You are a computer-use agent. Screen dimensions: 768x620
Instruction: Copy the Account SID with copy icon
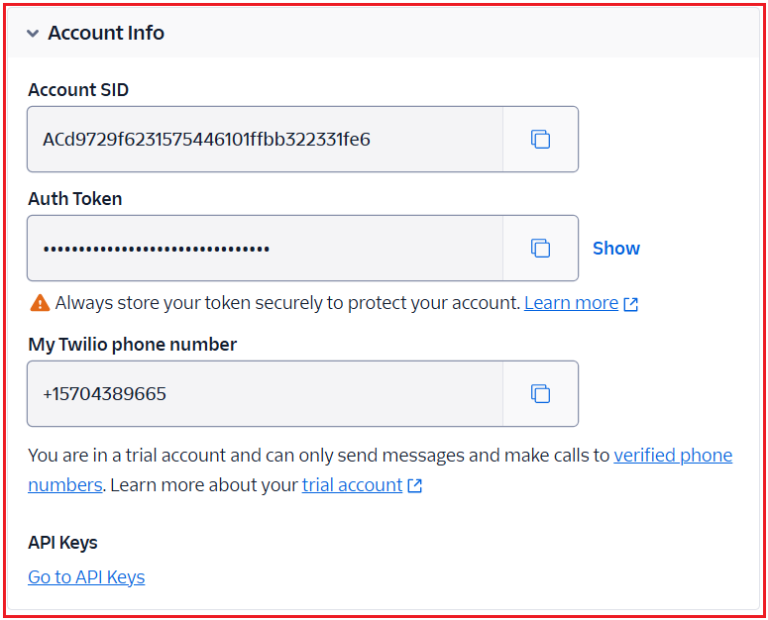[540, 139]
